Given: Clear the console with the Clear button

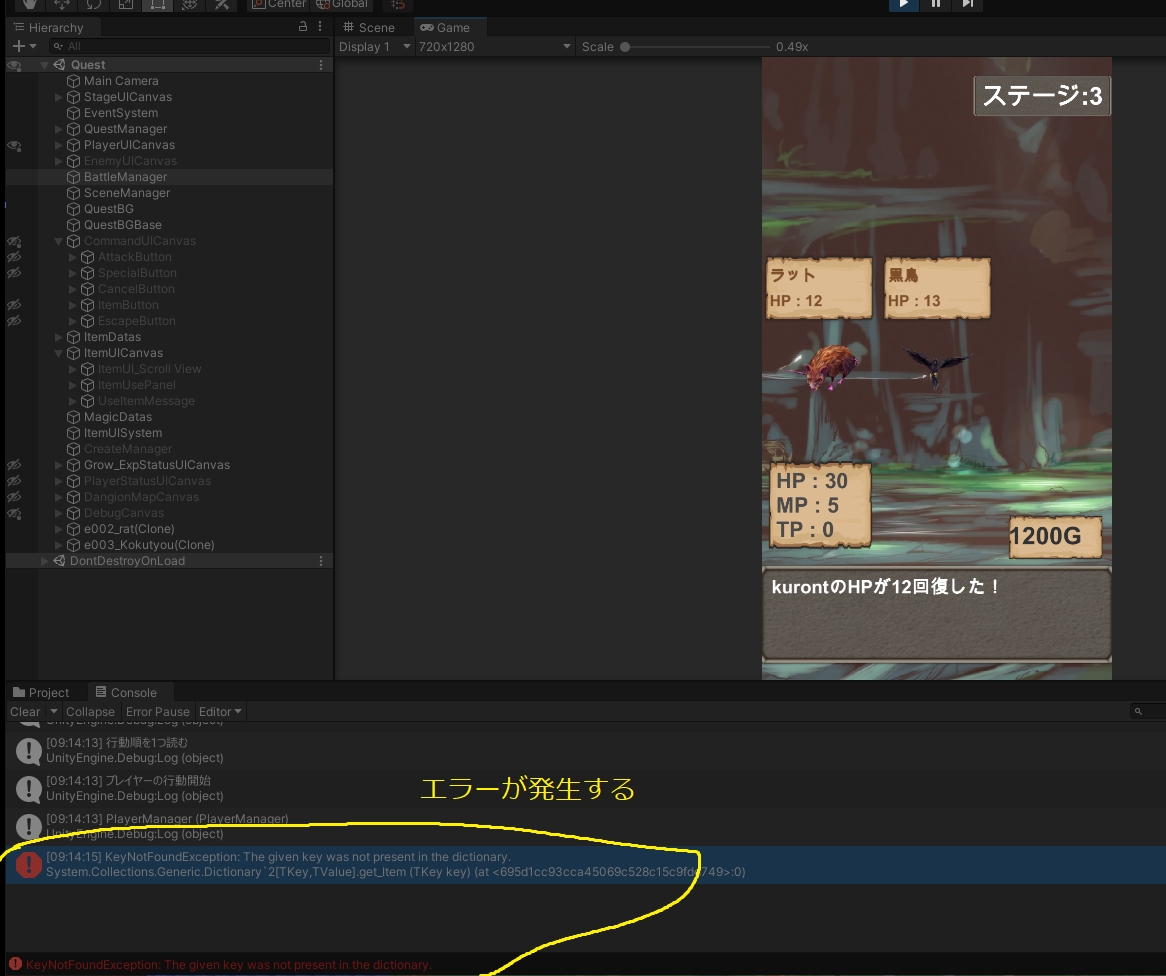Looking at the screenshot, I should tap(25, 712).
